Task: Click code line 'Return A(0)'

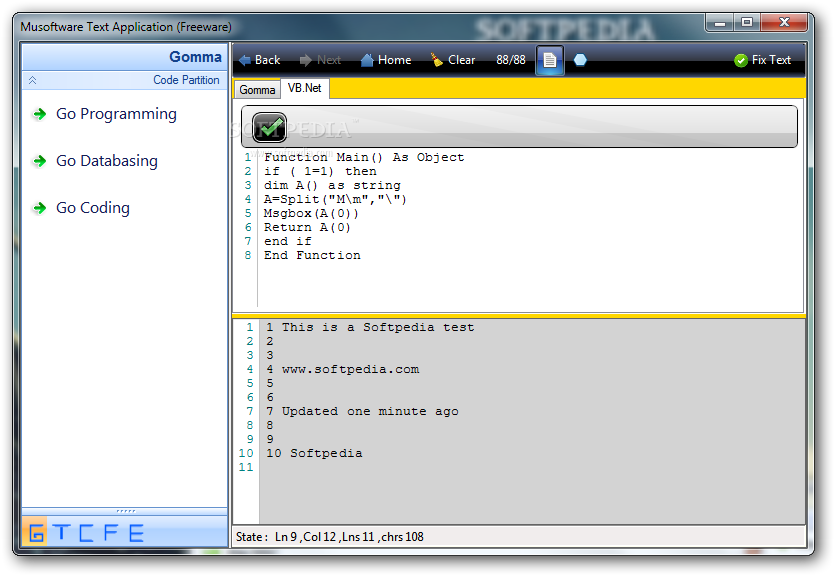Action: [307, 227]
